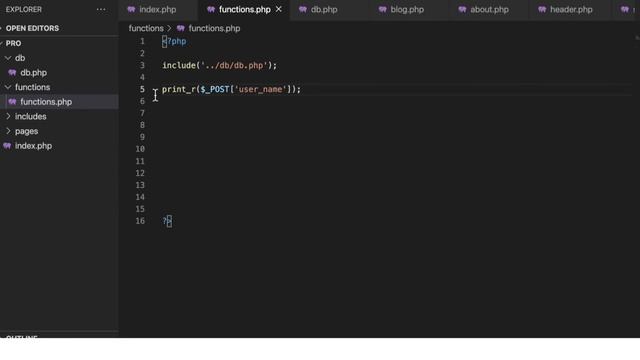Select the functions folder label in tree
640x360 pixels.
32,87
